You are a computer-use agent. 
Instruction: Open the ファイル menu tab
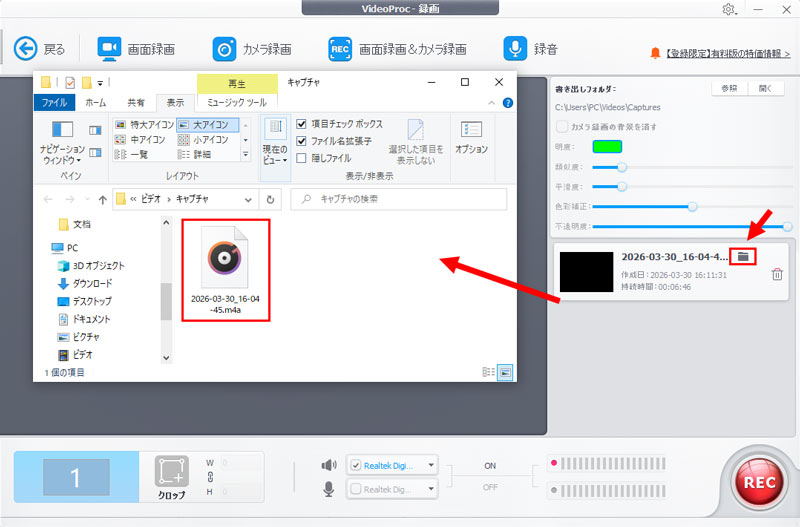[54, 103]
